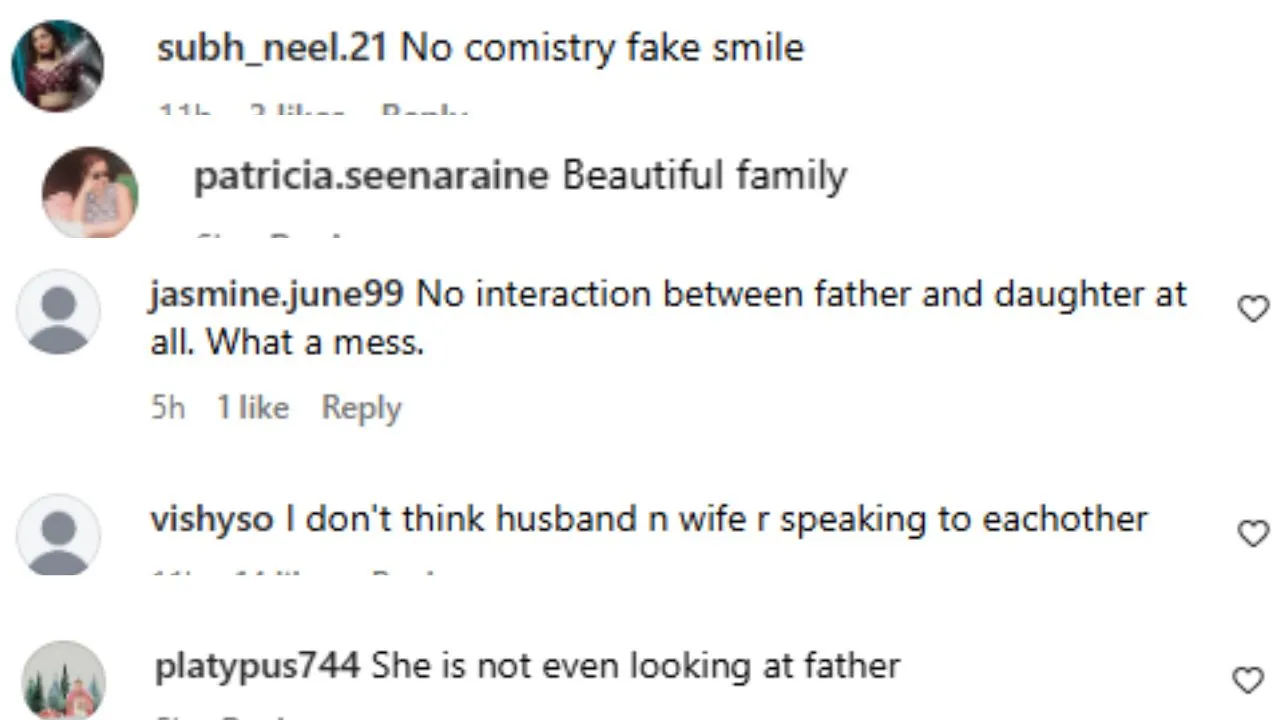Tap the heart icon beside platypus744's comment

point(1248,681)
